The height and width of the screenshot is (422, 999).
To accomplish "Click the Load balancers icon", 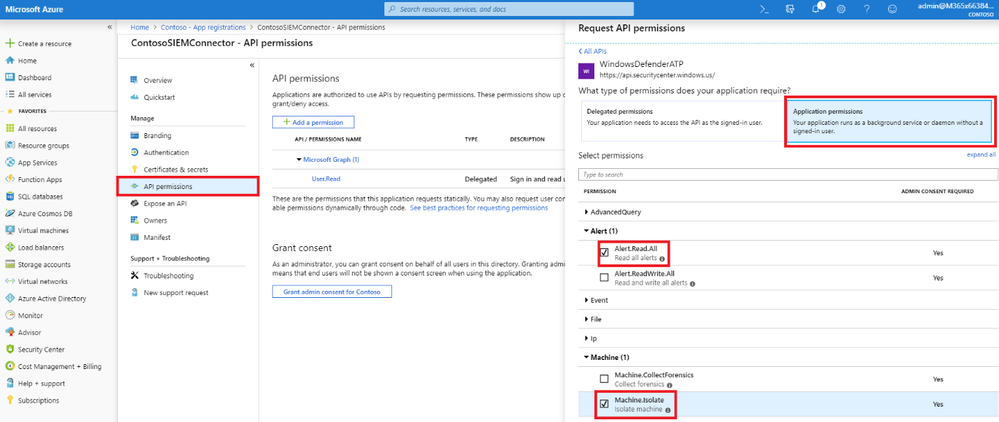I will (x=10, y=247).
